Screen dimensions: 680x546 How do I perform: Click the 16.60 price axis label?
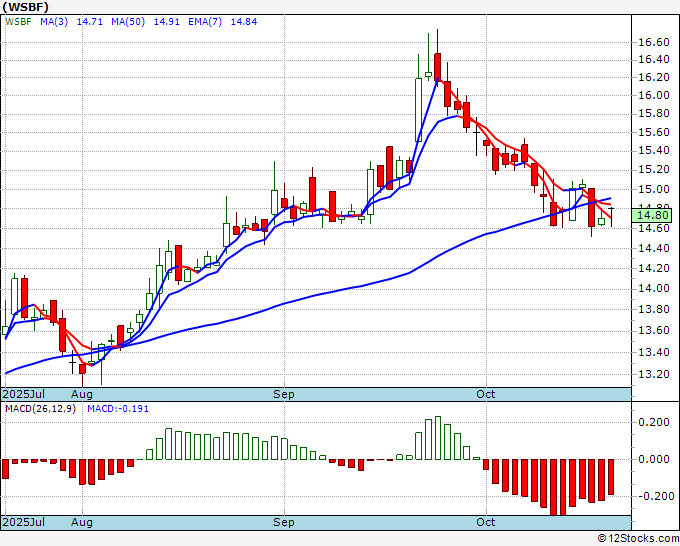pos(654,42)
